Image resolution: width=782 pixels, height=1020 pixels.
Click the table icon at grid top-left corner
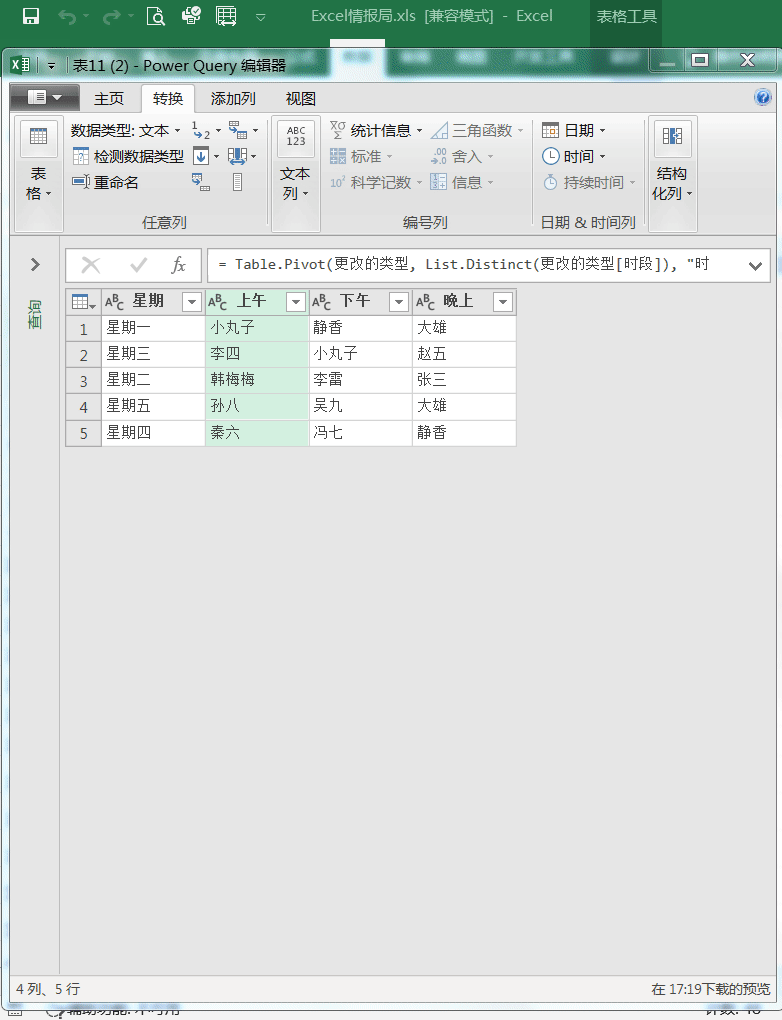(83, 302)
